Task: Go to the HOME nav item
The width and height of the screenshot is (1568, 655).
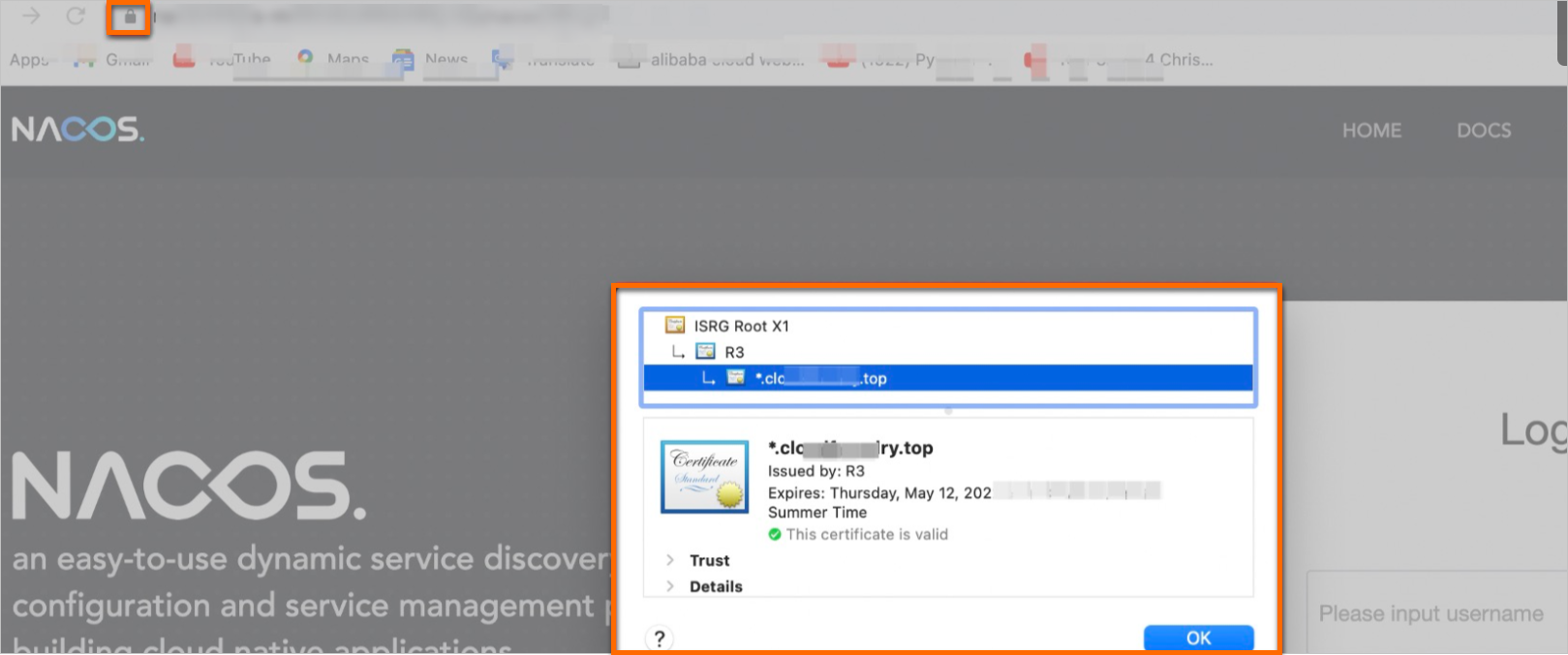Action: coord(1371,130)
